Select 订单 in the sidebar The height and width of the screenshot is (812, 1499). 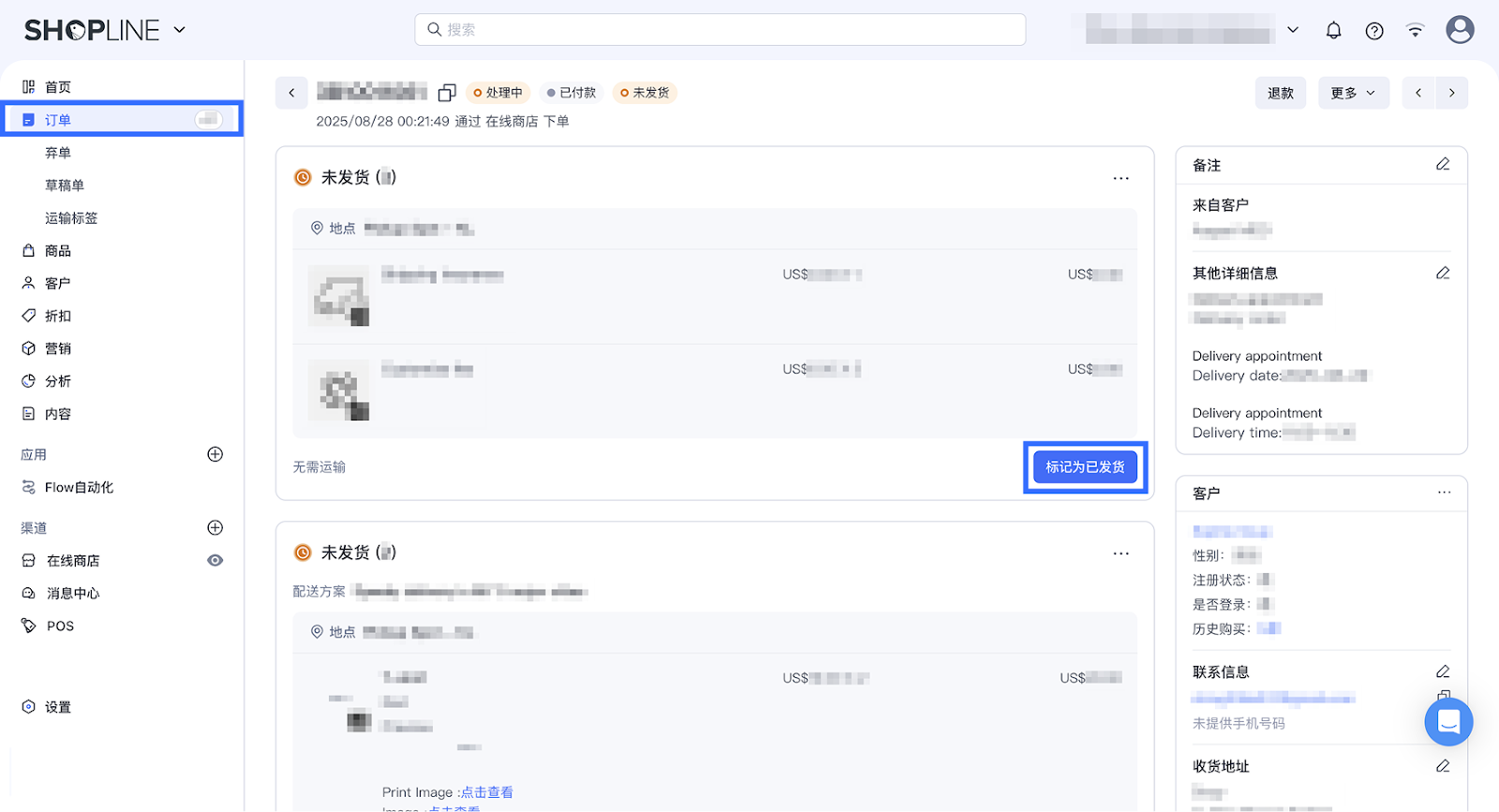tap(123, 120)
